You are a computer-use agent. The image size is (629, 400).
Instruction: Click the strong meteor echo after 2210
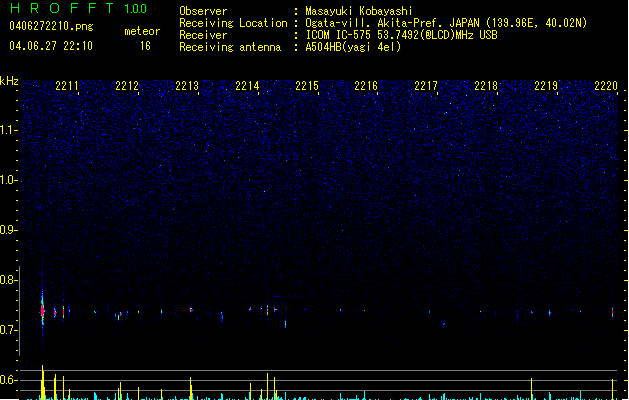pyautogui.click(x=42, y=310)
